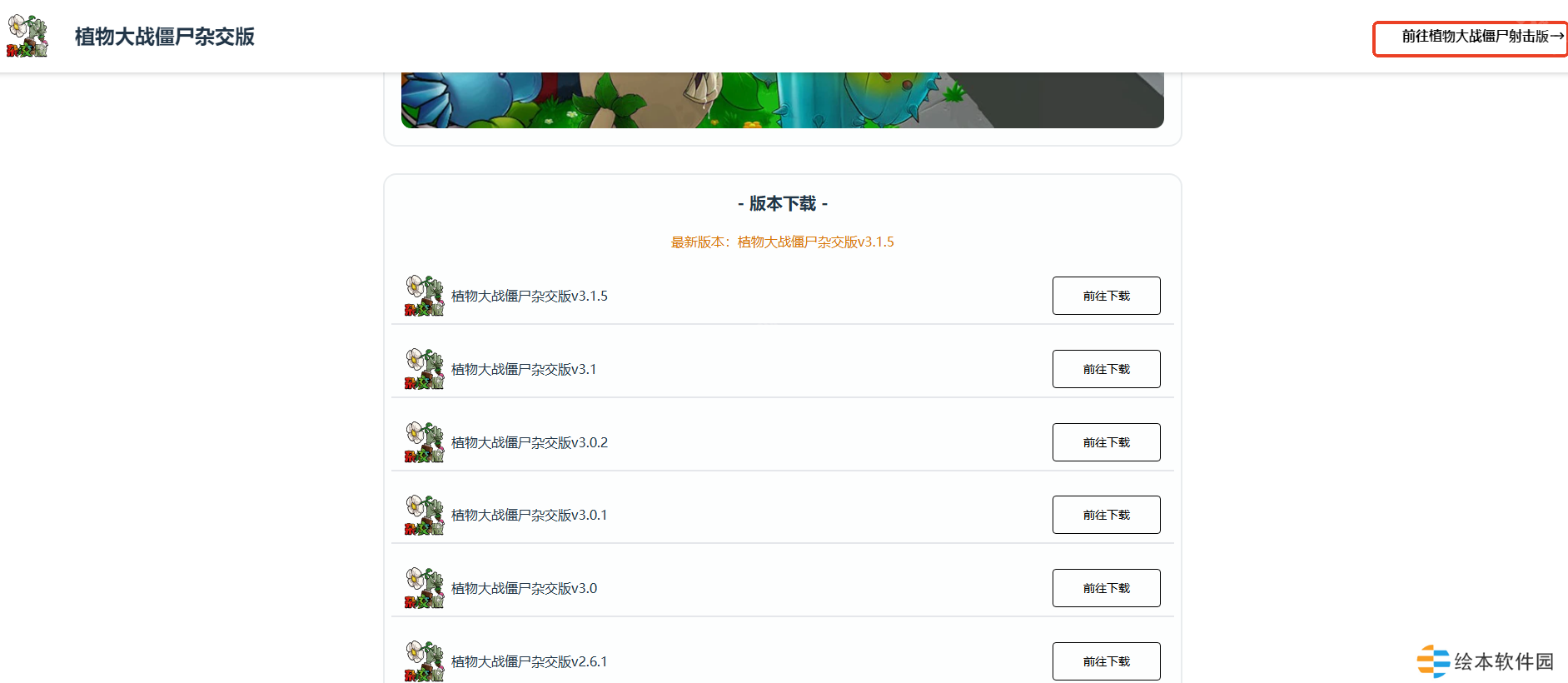Click the icon beside version v3.1
This screenshot has width=1568, height=683.
[425, 369]
